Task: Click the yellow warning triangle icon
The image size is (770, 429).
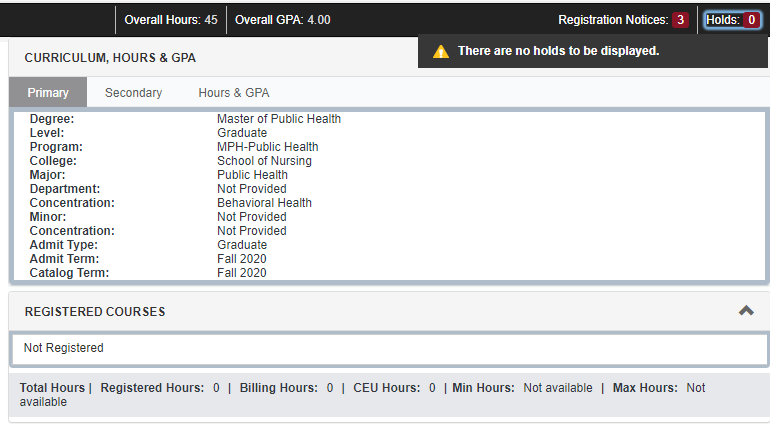Action: tap(440, 51)
